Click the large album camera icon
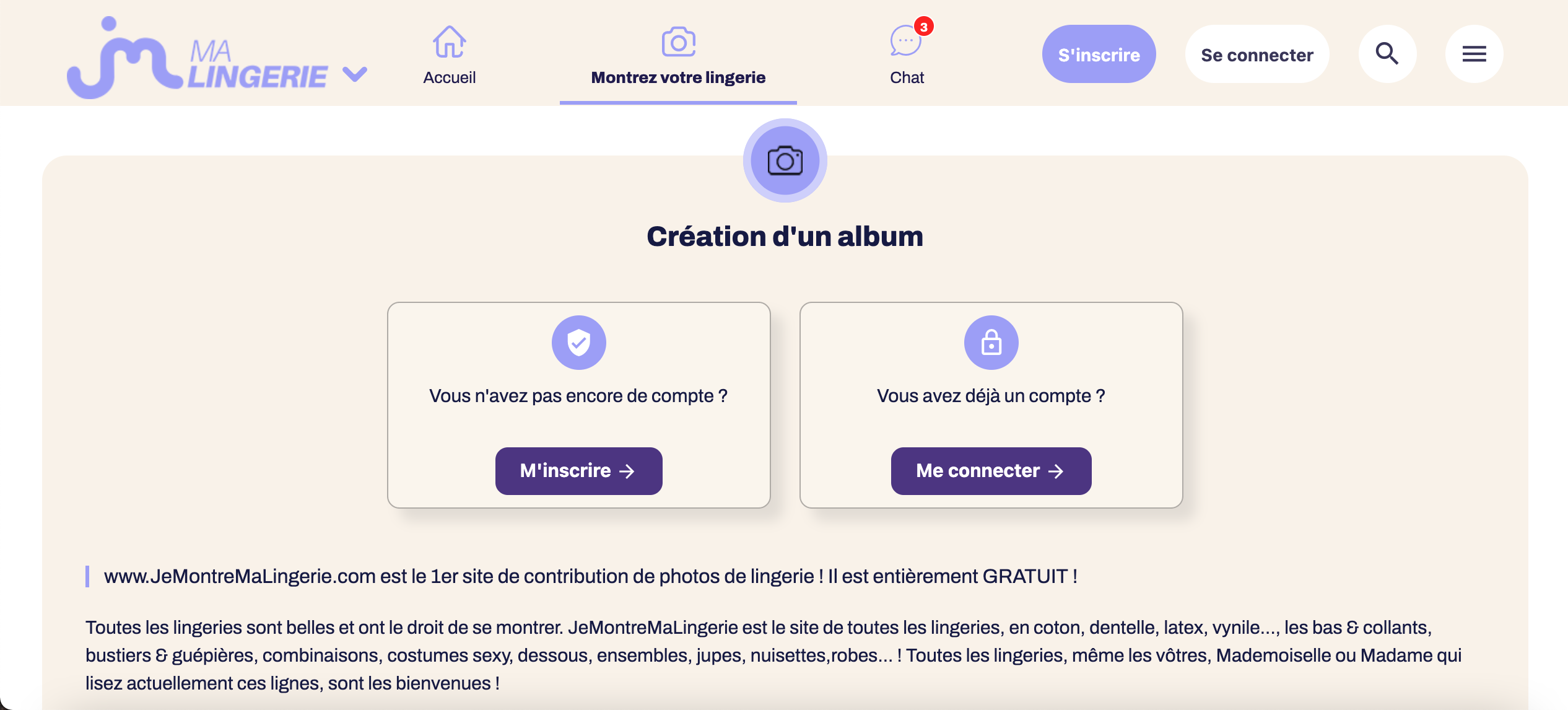1568x710 pixels. (x=785, y=160)
